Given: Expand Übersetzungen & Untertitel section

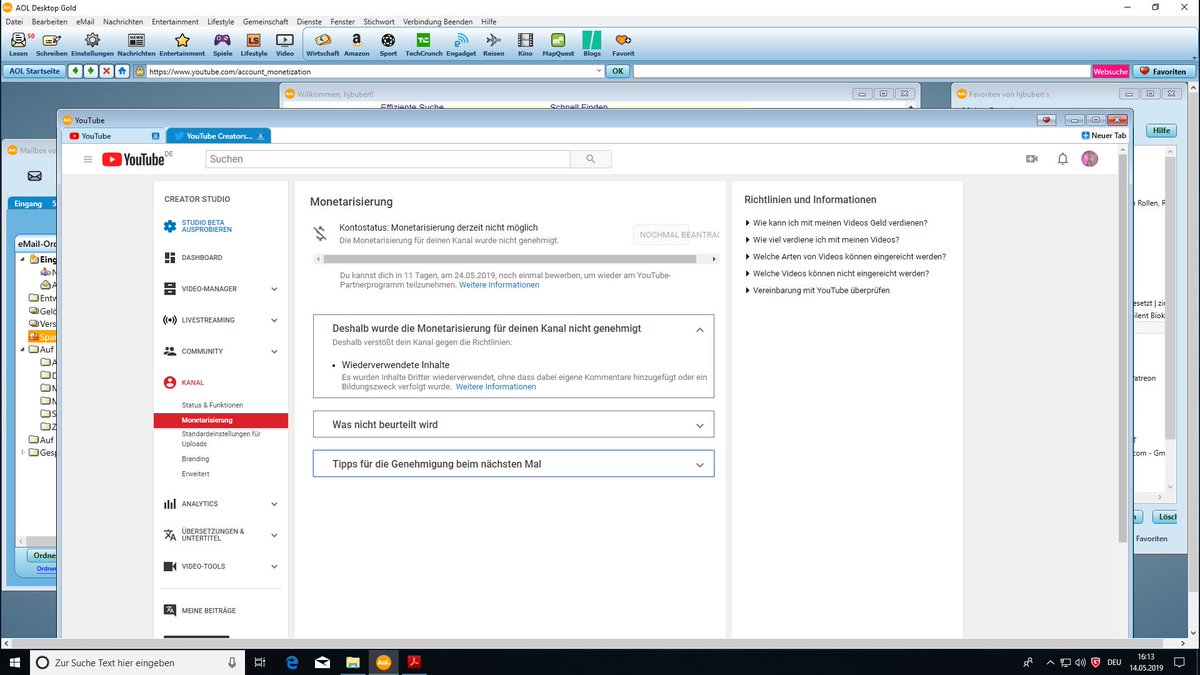Looking at the screenshot, I should coord(274,535).
